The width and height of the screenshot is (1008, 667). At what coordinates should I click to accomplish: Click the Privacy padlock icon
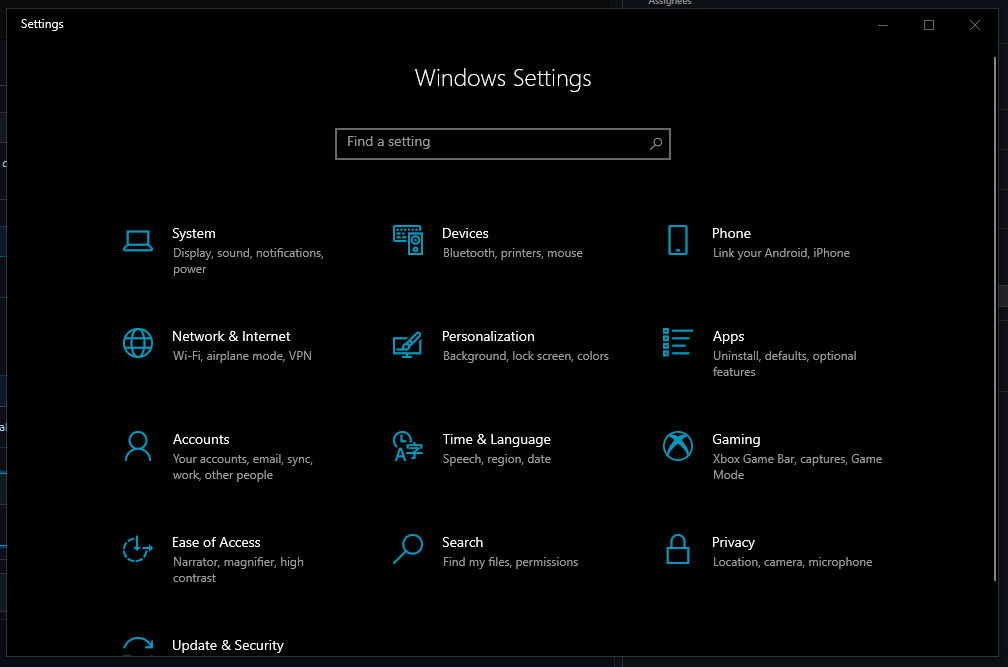tap(678, 549)
